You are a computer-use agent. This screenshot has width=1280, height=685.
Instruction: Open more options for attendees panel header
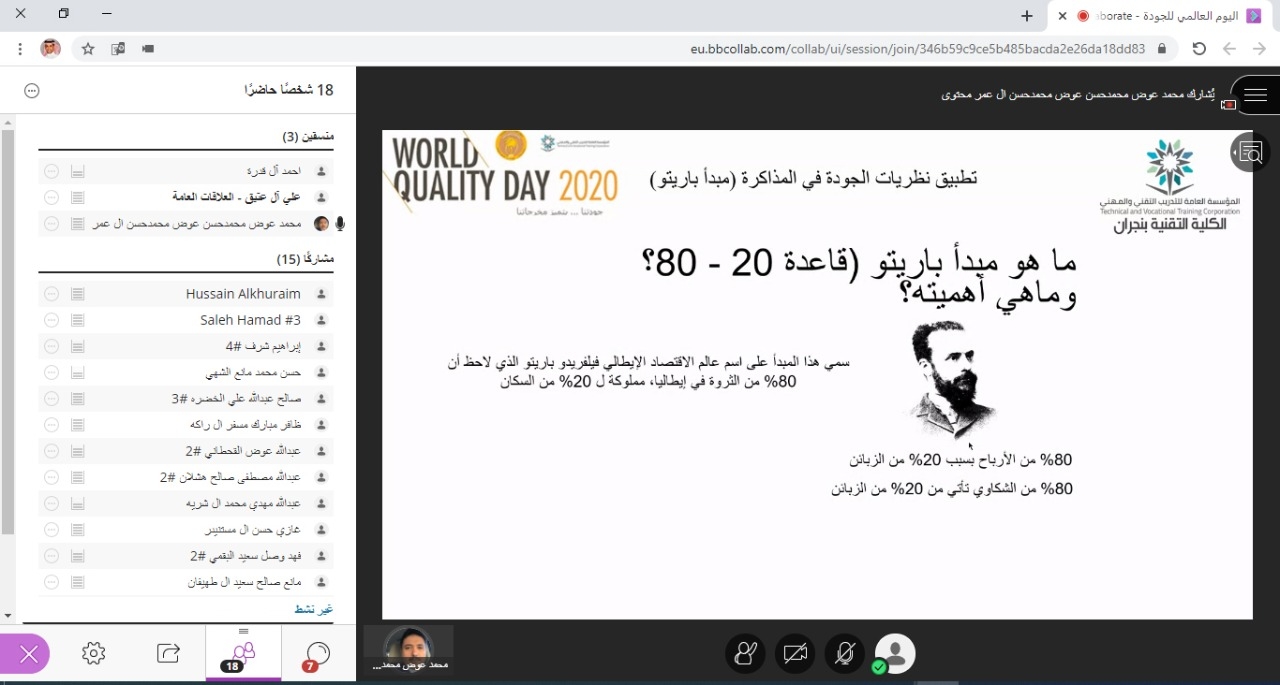pos(31,90)
